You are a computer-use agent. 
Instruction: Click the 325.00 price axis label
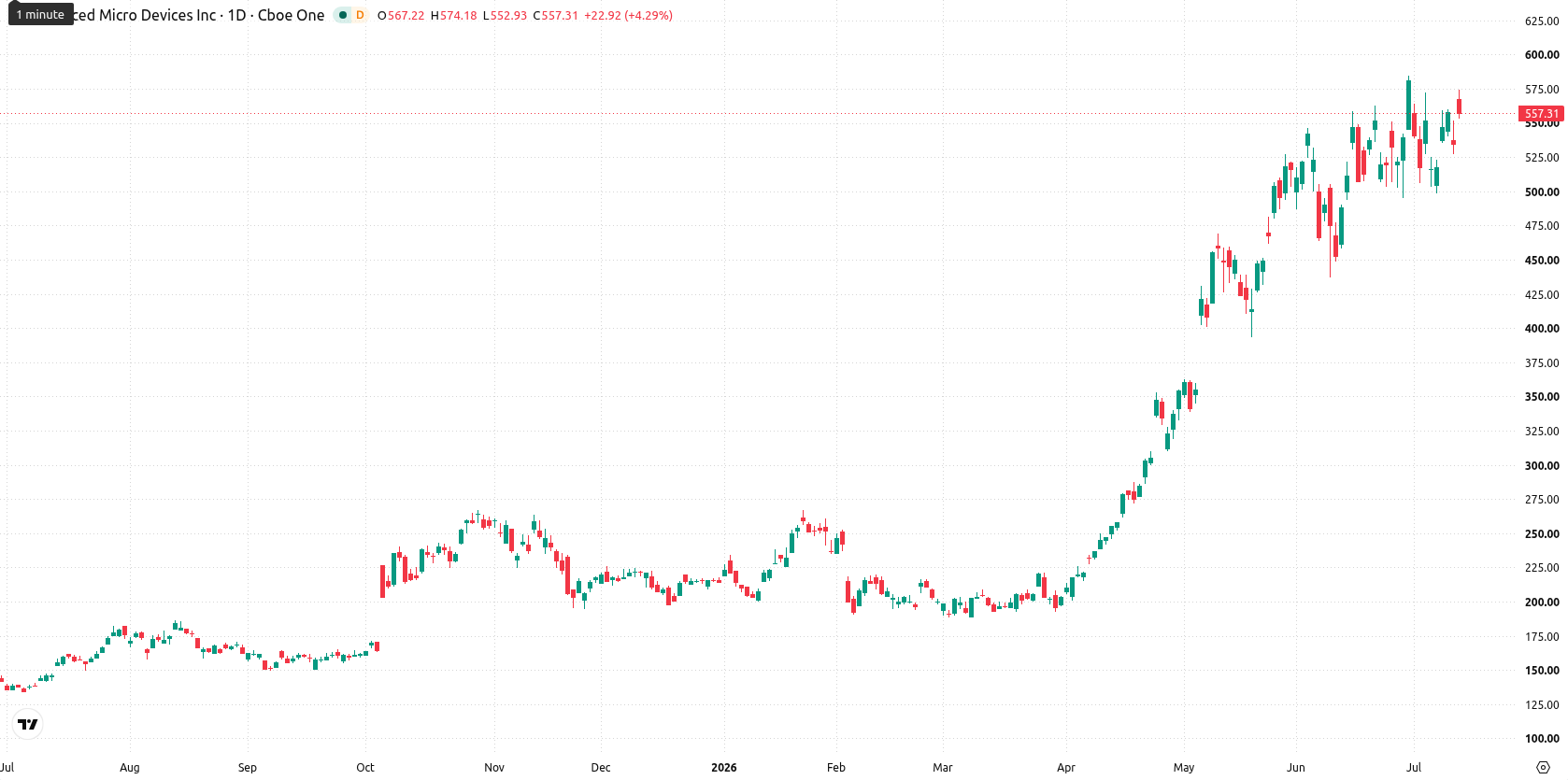(x=1542, y=432)
